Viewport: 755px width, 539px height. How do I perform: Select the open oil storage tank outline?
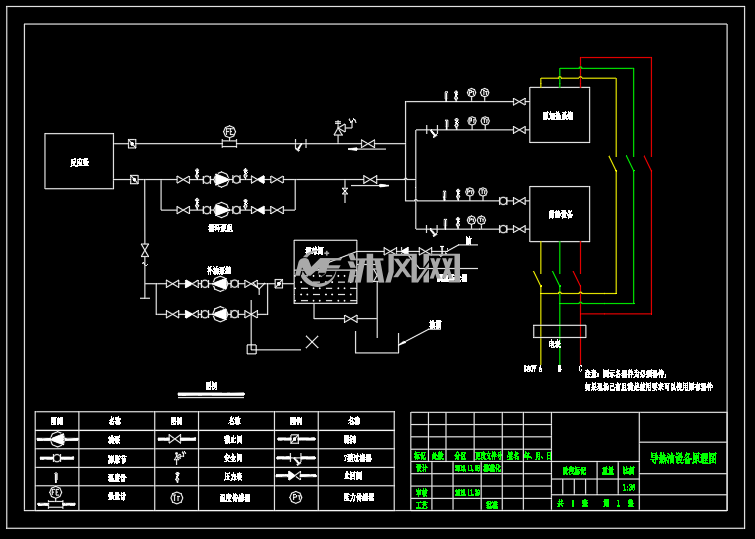pyautogui.click(x=377, y=342)
